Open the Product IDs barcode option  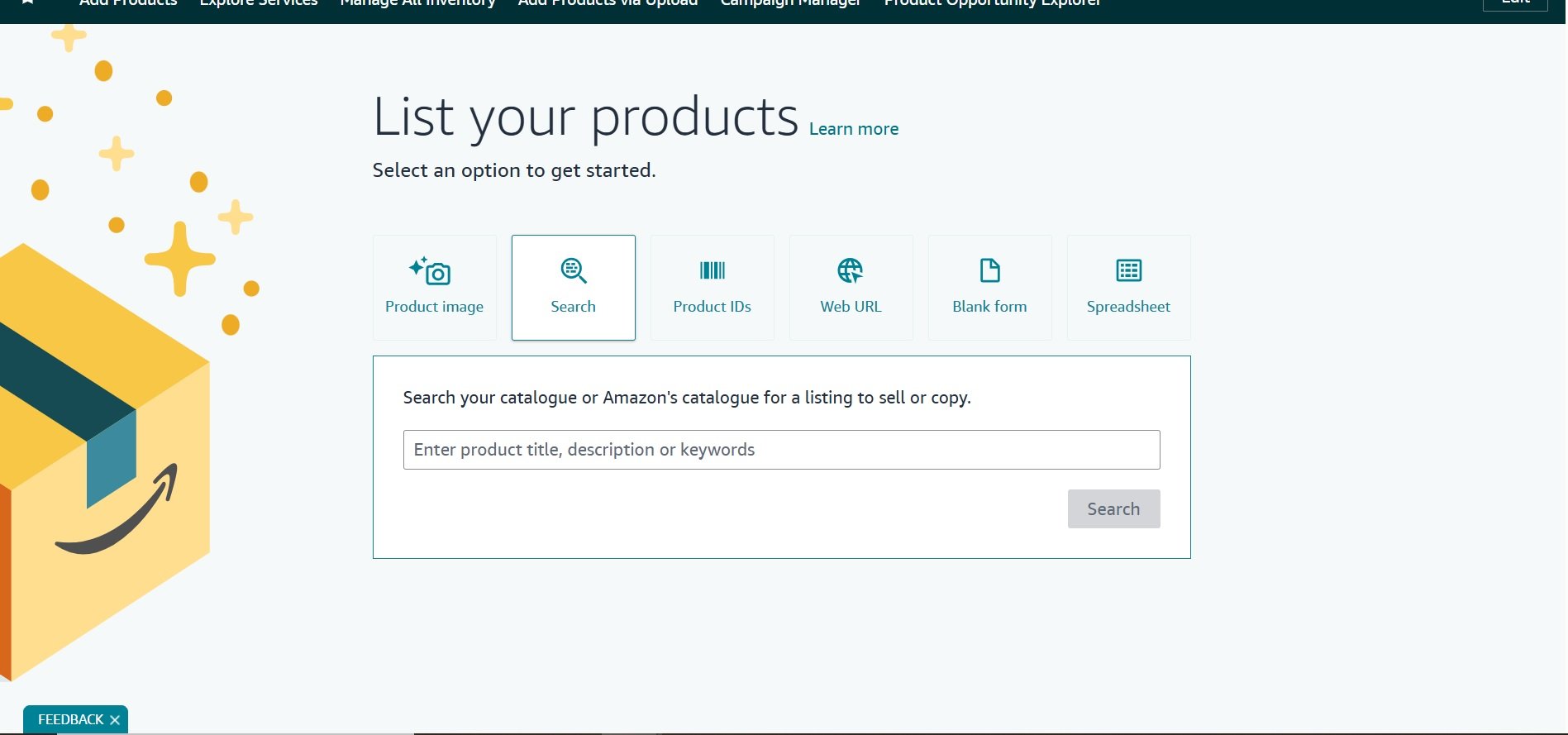pos(712,287)
